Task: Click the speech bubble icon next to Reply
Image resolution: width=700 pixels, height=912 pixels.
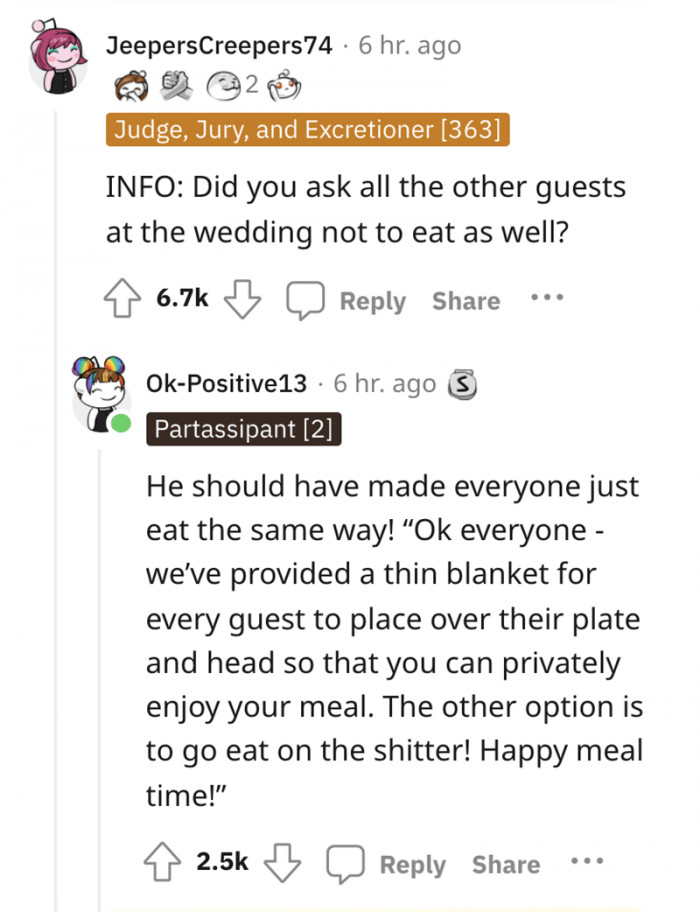Action: pos(310,297)
